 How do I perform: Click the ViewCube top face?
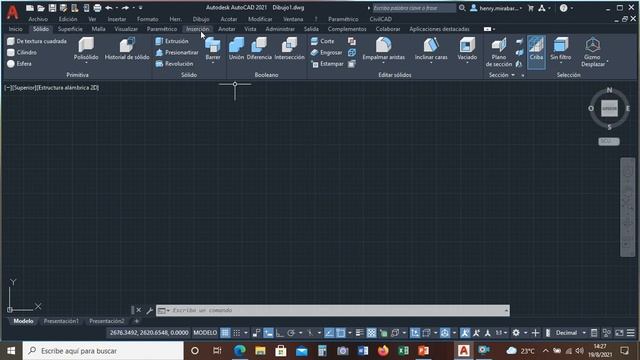coord(609,109)
